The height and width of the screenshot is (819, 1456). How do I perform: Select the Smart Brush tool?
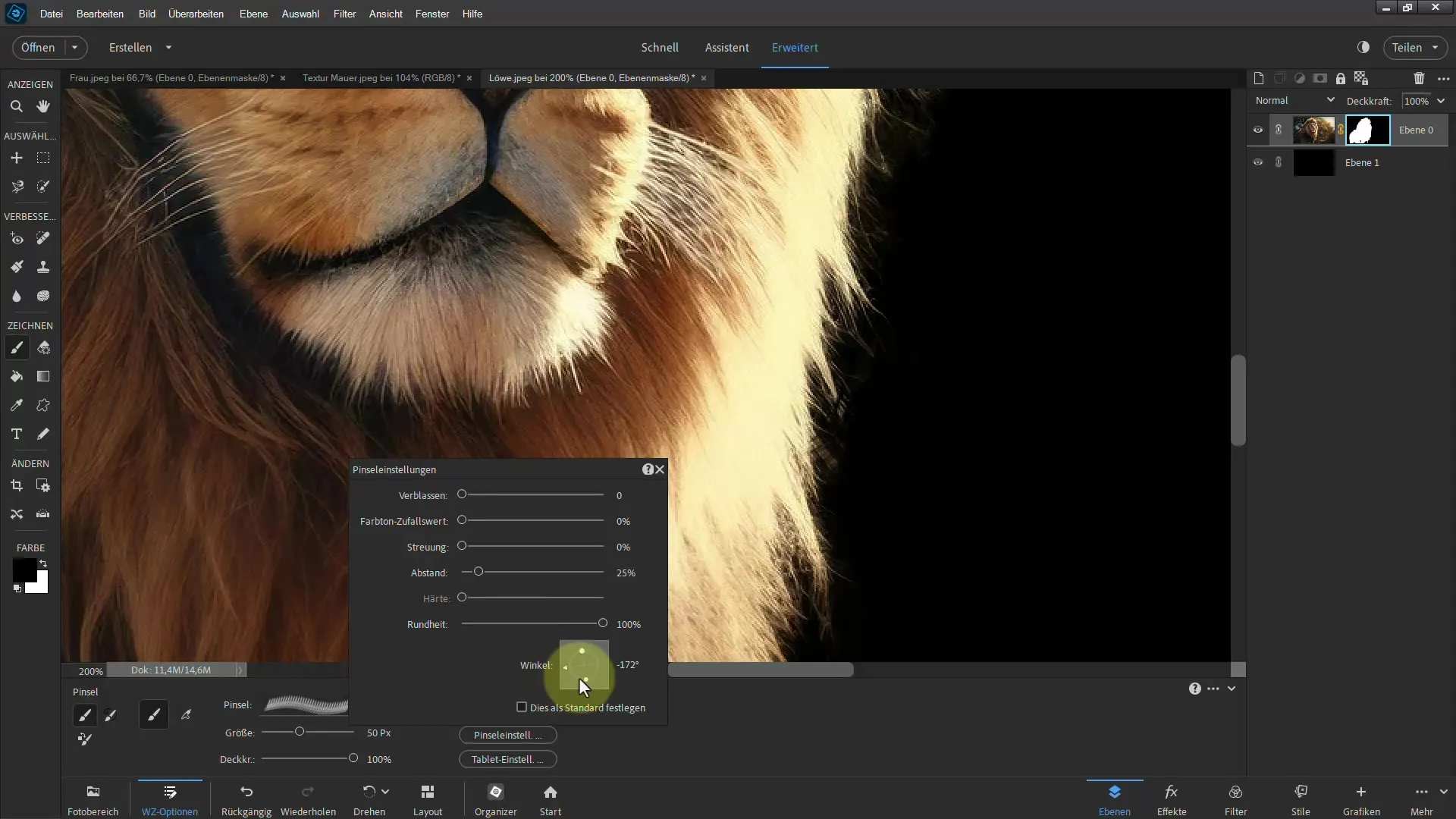pyautogui.click(x=16, y=267)
